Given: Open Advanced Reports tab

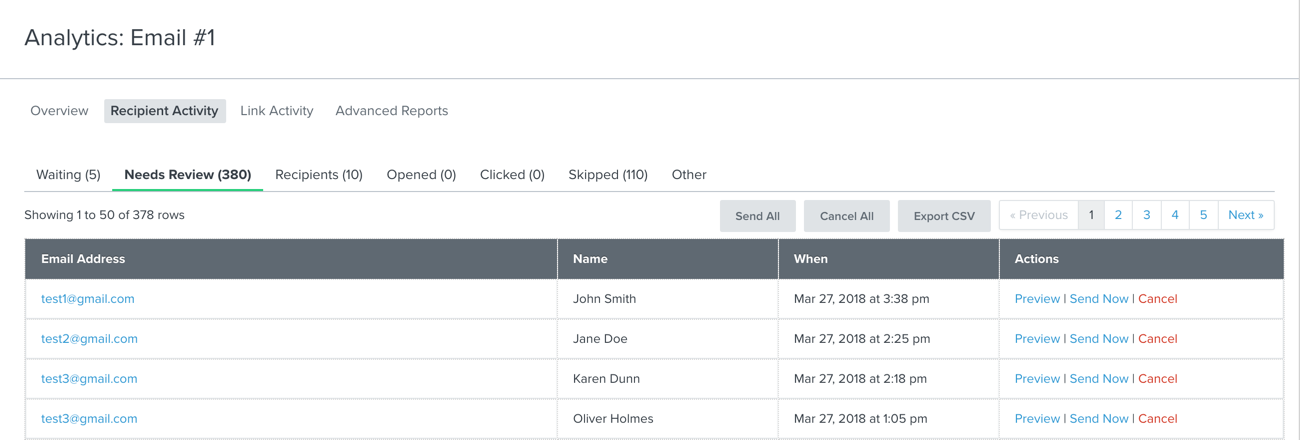Looking at the screenshot, I should pyautogui.click(x=392, y=111).
